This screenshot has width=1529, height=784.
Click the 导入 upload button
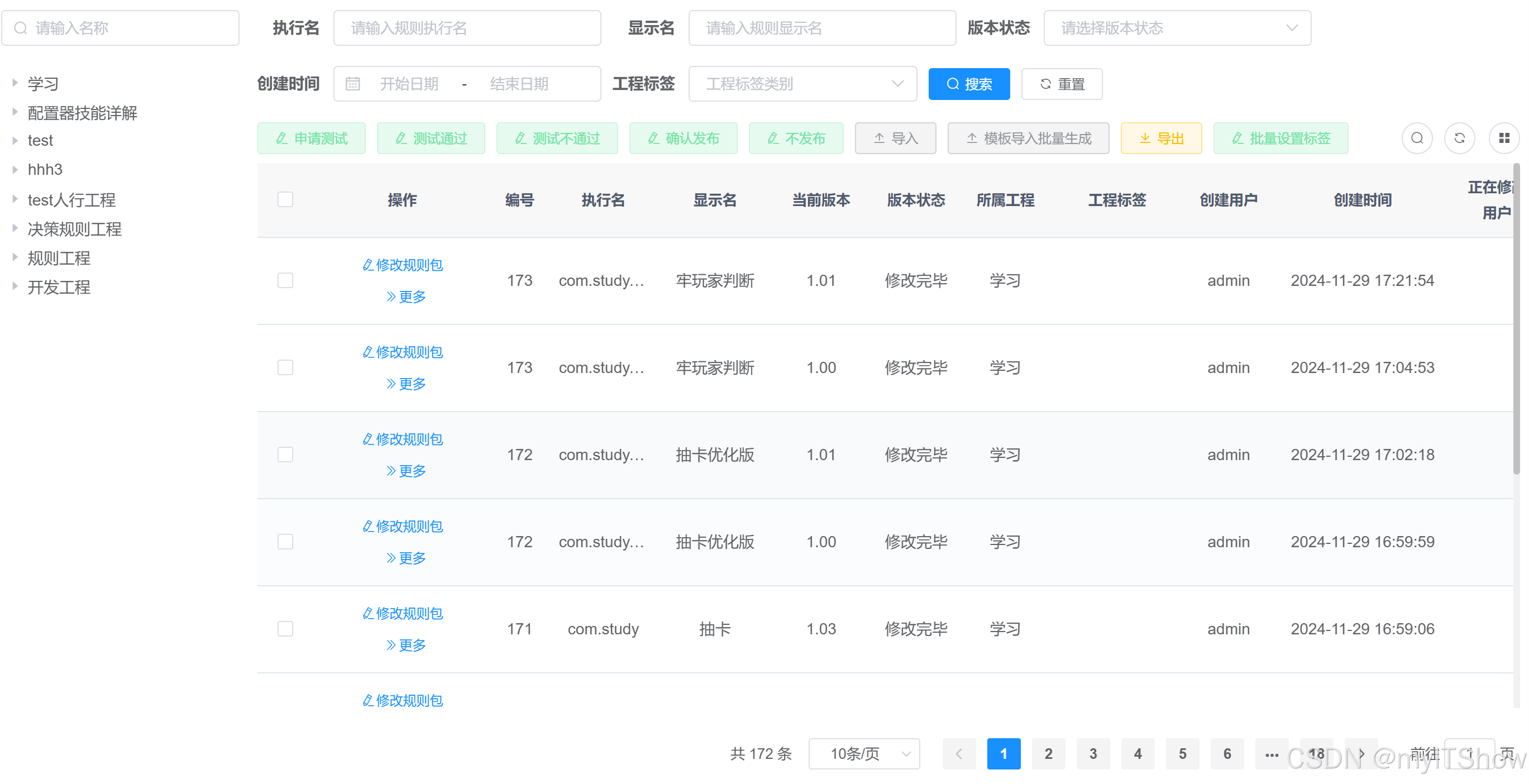click(895, 138)
